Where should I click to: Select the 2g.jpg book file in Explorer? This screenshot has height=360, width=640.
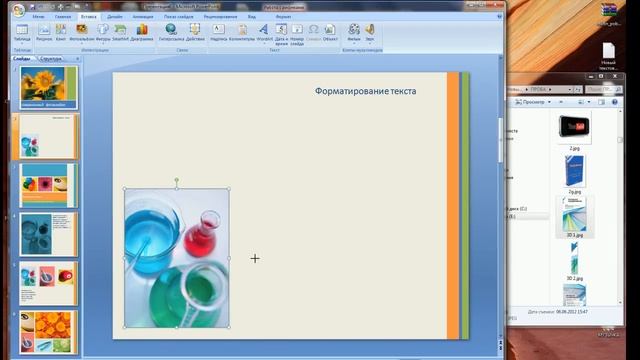click(574, 174)
